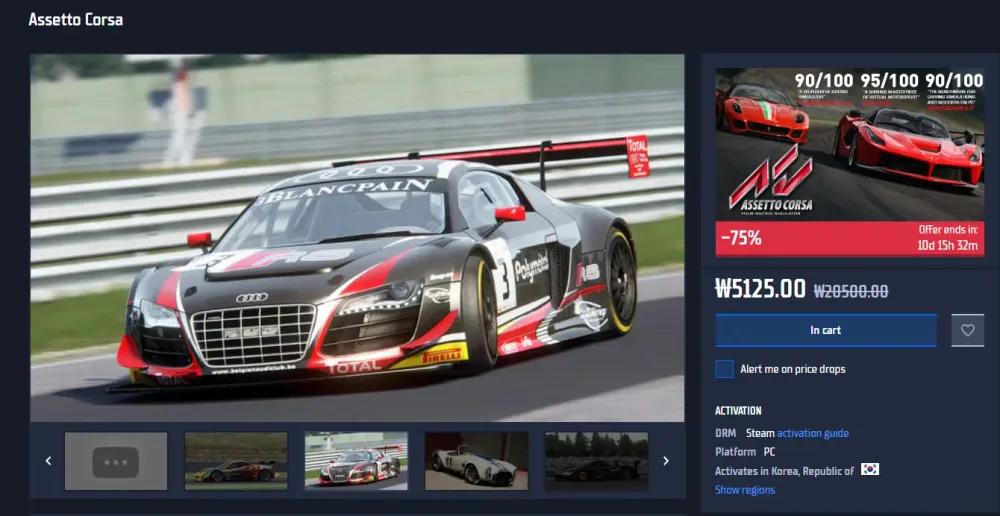
Task: Enable the Alert me on price drops checkbox
Action: pyautogui.click(x=724, y=369)
